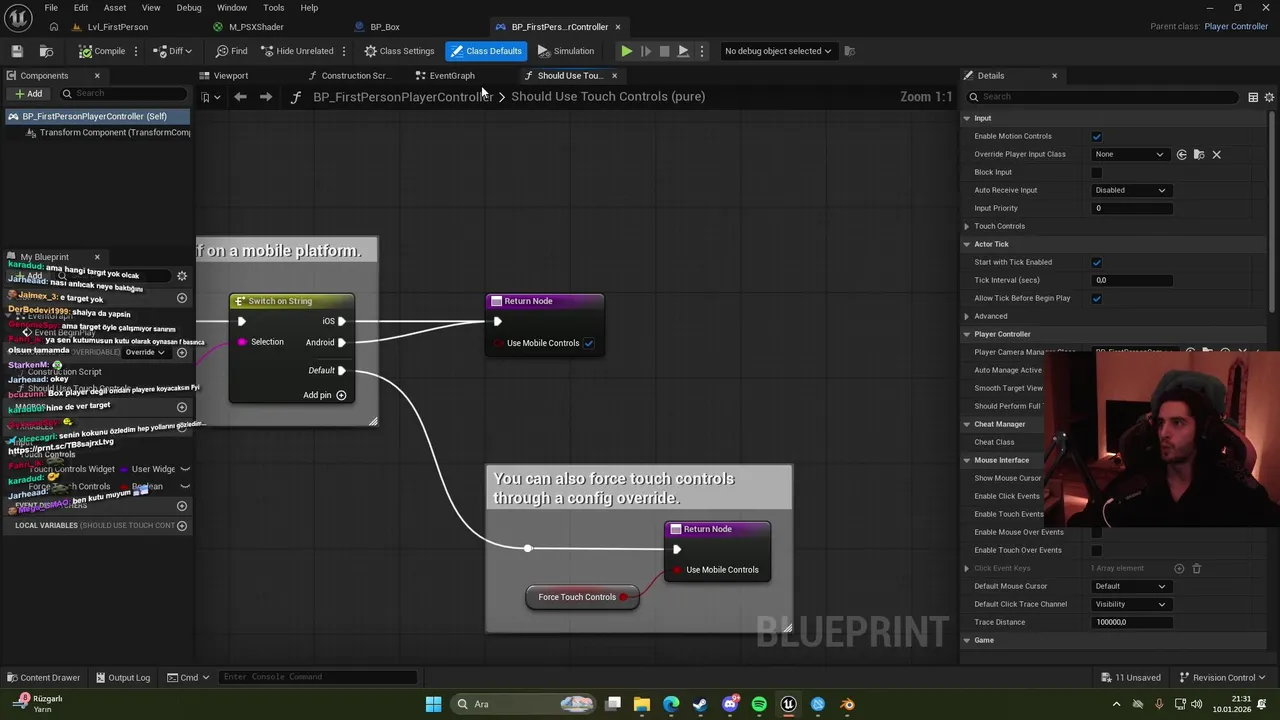This screenshot has height=720, width=1280.
Task: Switch to the Lvl_FirstPerson tab
Action: click(118, 27)
